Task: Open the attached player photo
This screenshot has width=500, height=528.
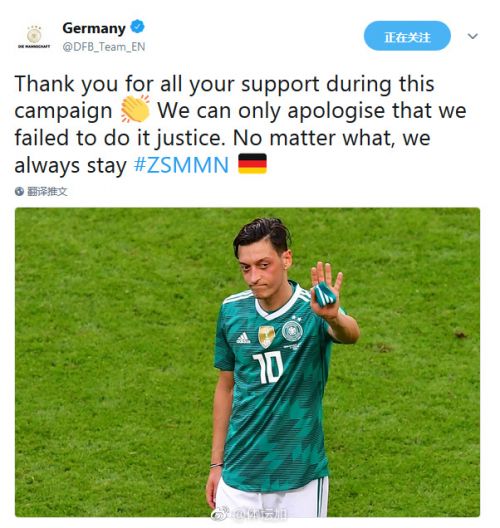Action: (247, 362)
